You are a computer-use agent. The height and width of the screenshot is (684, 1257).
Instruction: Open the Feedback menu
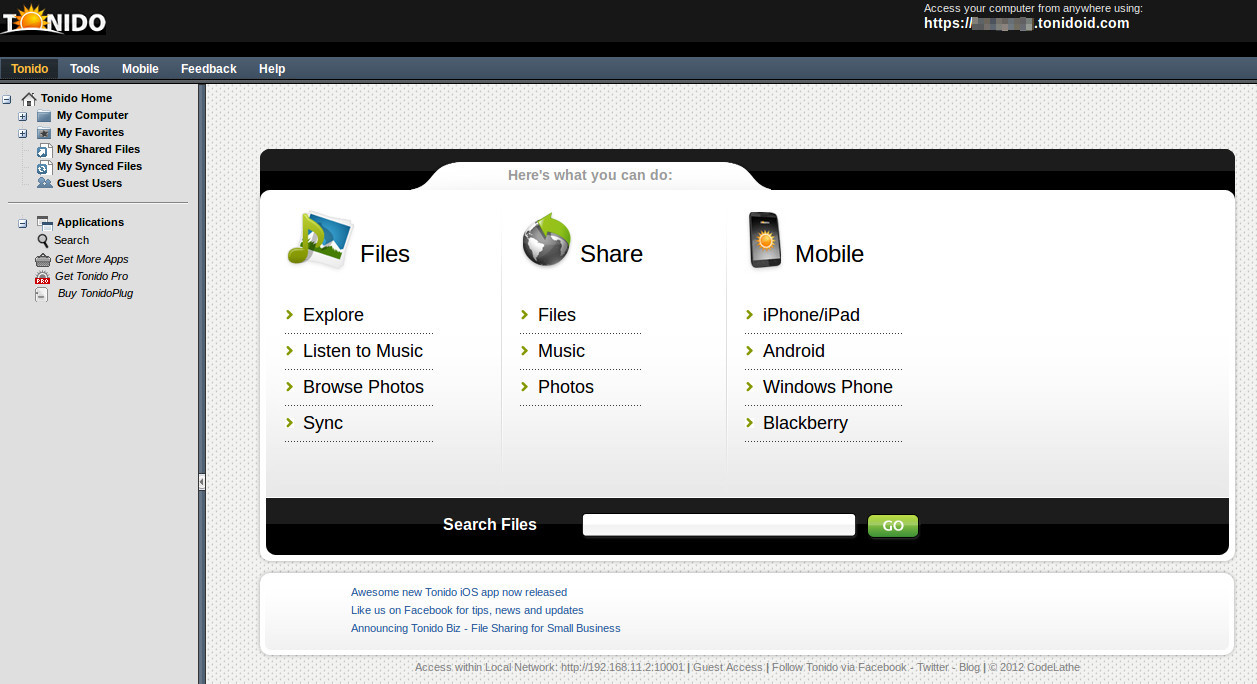pyautogui.click(x=209, y=69)
